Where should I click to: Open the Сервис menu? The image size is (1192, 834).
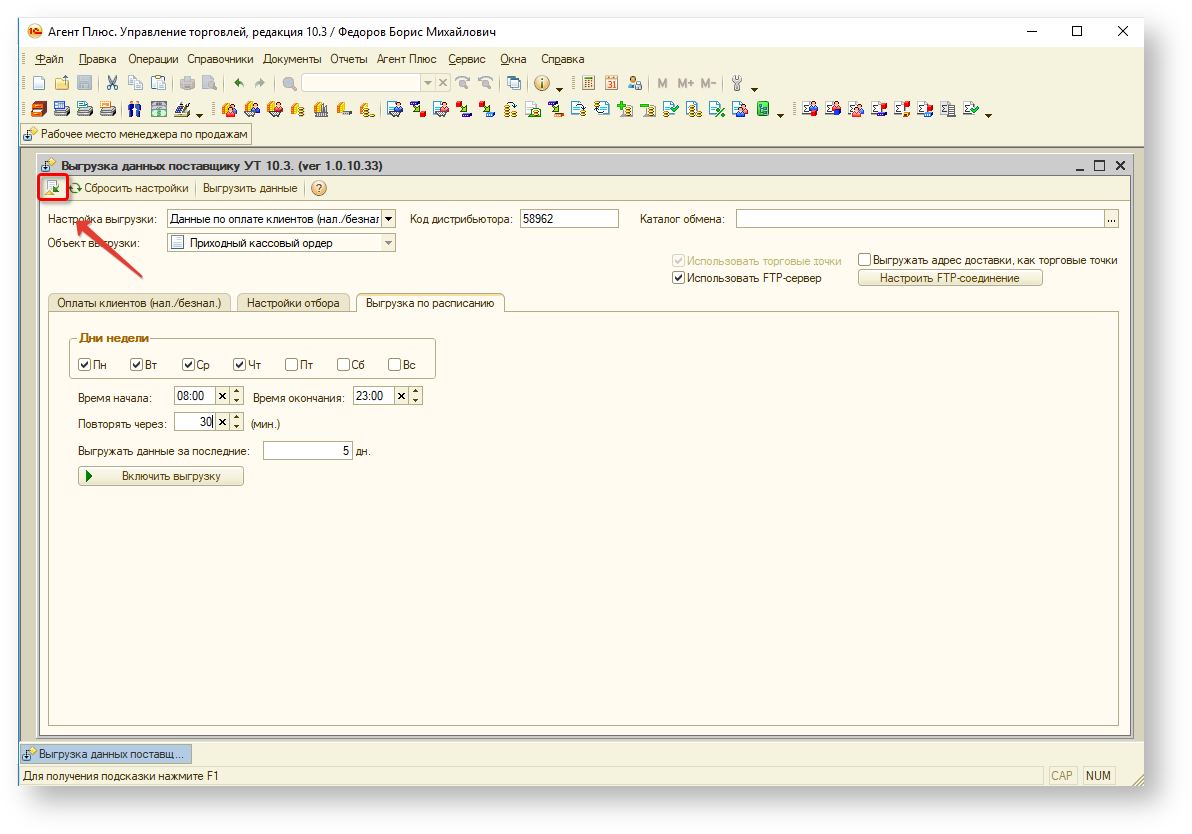tap(467, 59)
